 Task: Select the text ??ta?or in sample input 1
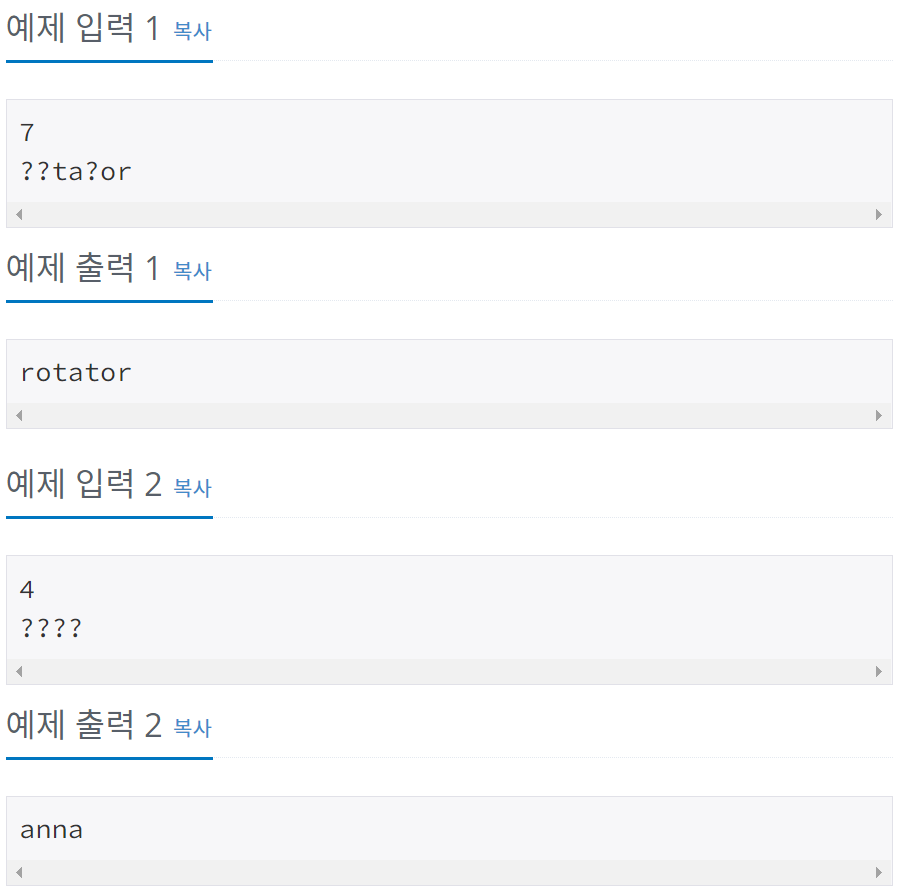(74, 170)
